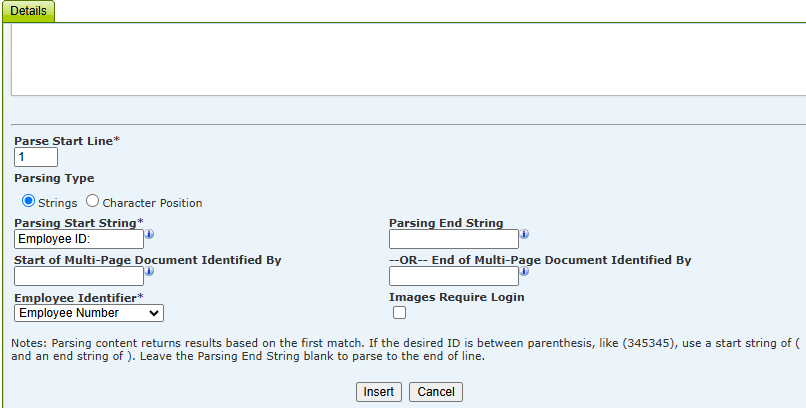
Task: Select the Strings parsing type radio button
Action: coord(29,201)
